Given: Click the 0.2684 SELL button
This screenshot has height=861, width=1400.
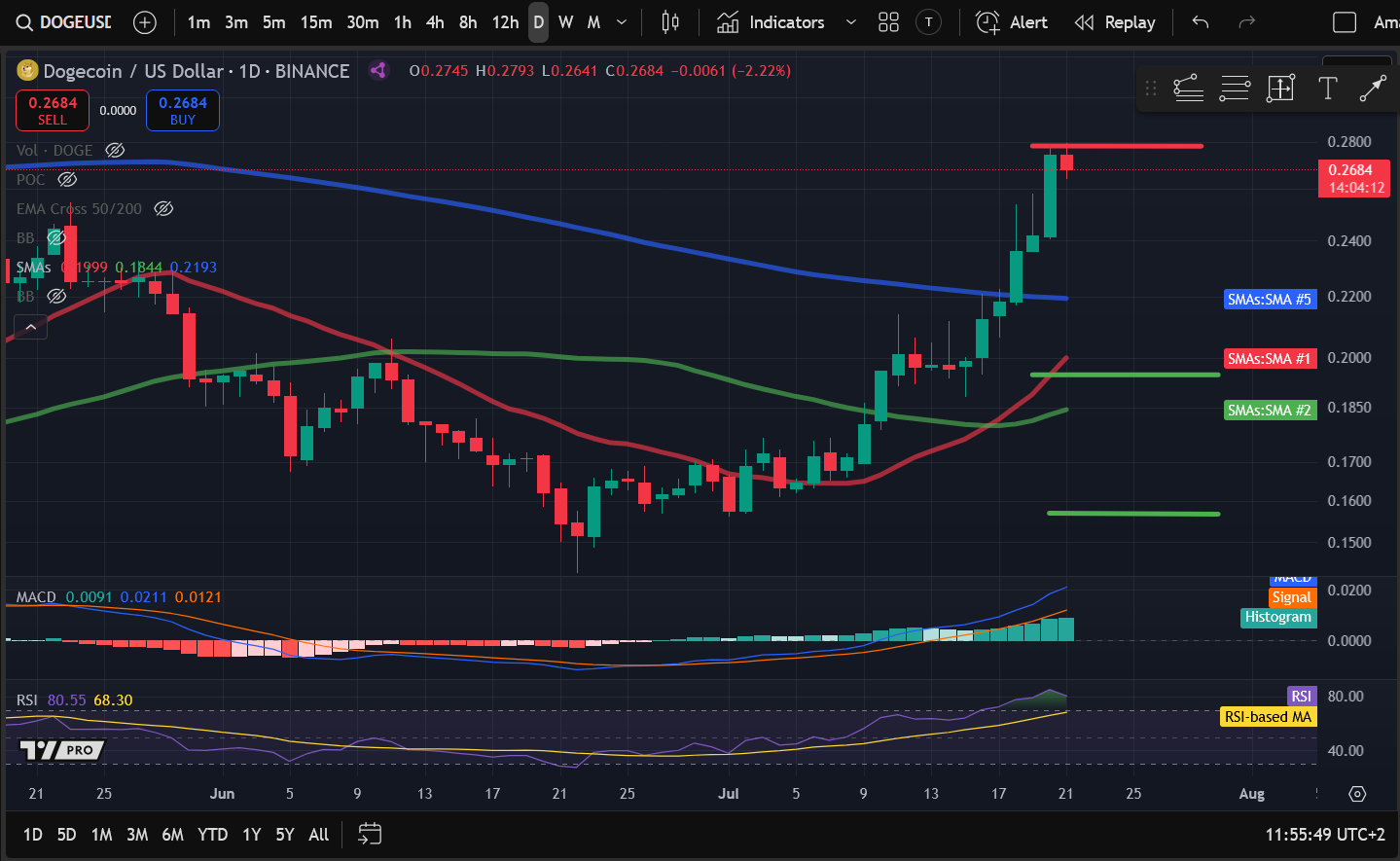Looking at the screenshot, I should pyautogui.click(x=53, y=110).
